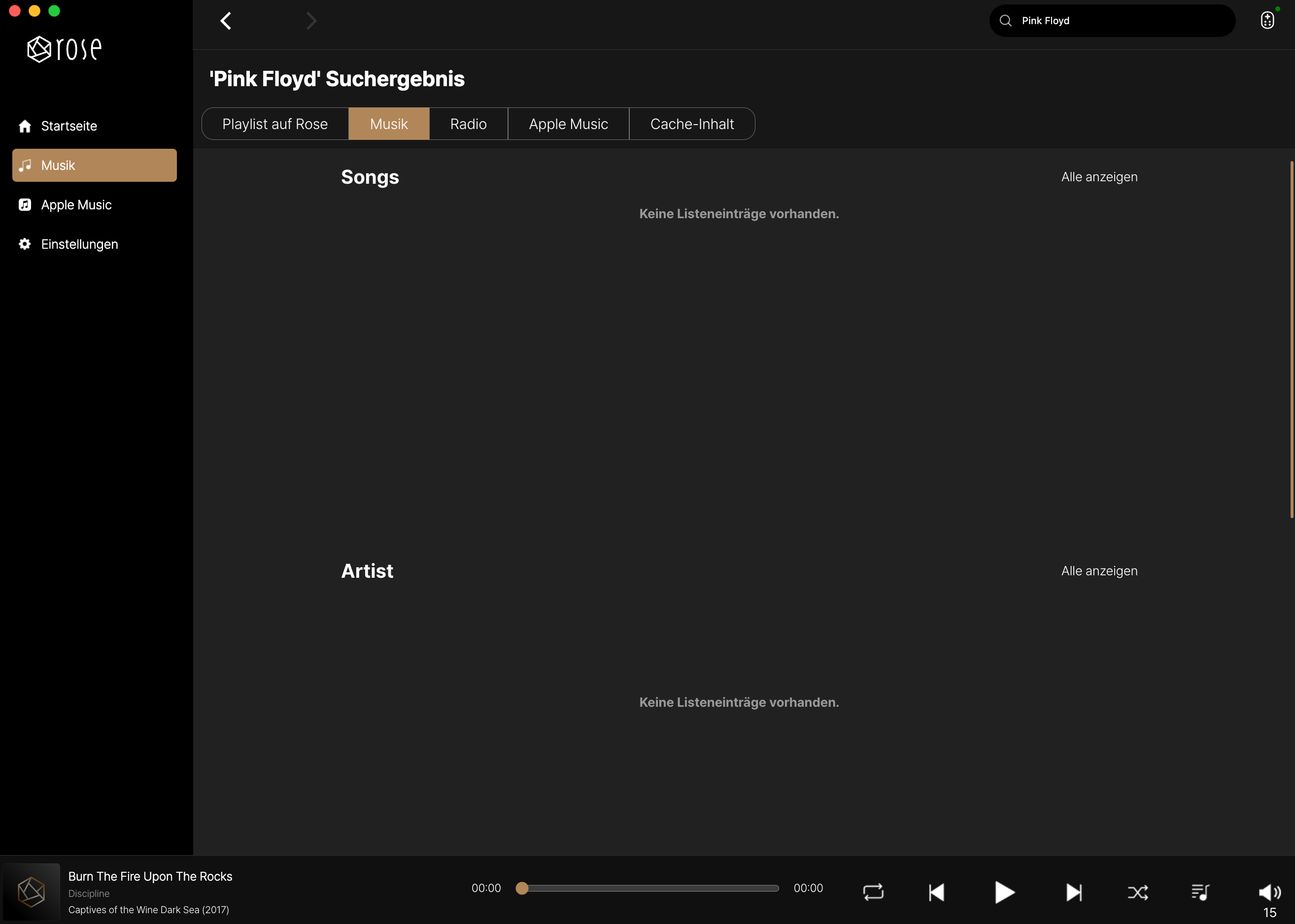Viewport: 1295px width, 924px height.
Task: Skip to next track
Action: pyautogui.click(x=1074, y=891)
